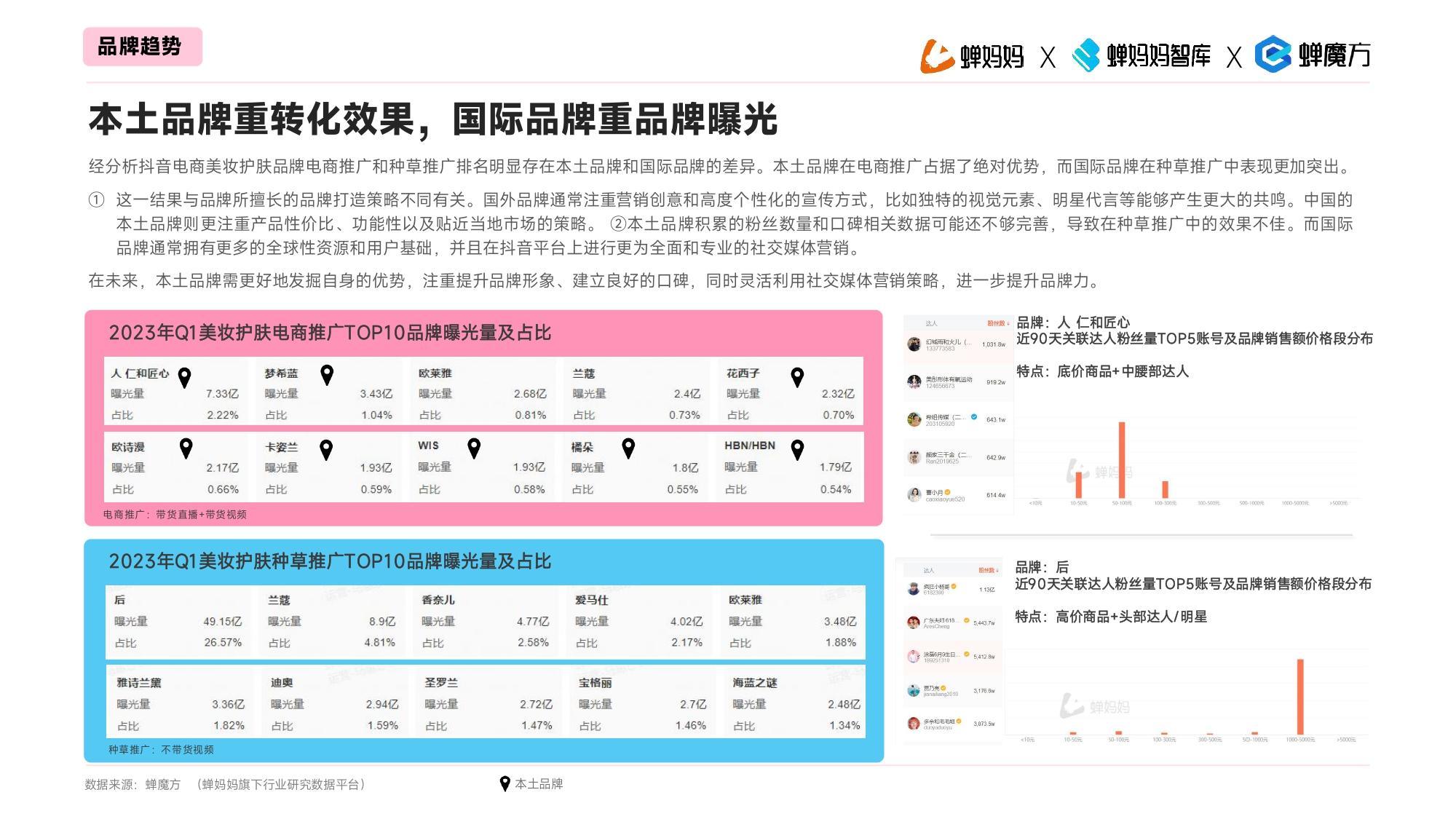Select the 花西子 brand name
1456x819 pixels.
[743, 373]
